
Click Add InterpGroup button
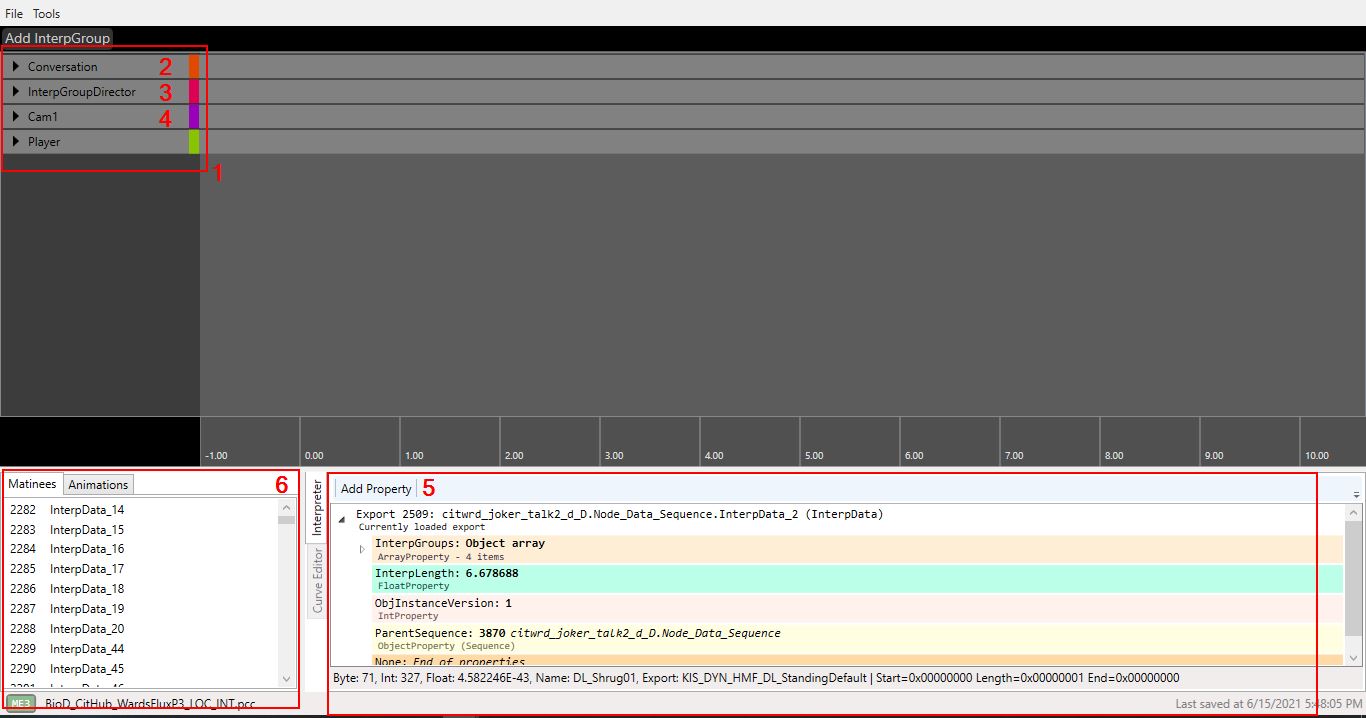(57, 38)
